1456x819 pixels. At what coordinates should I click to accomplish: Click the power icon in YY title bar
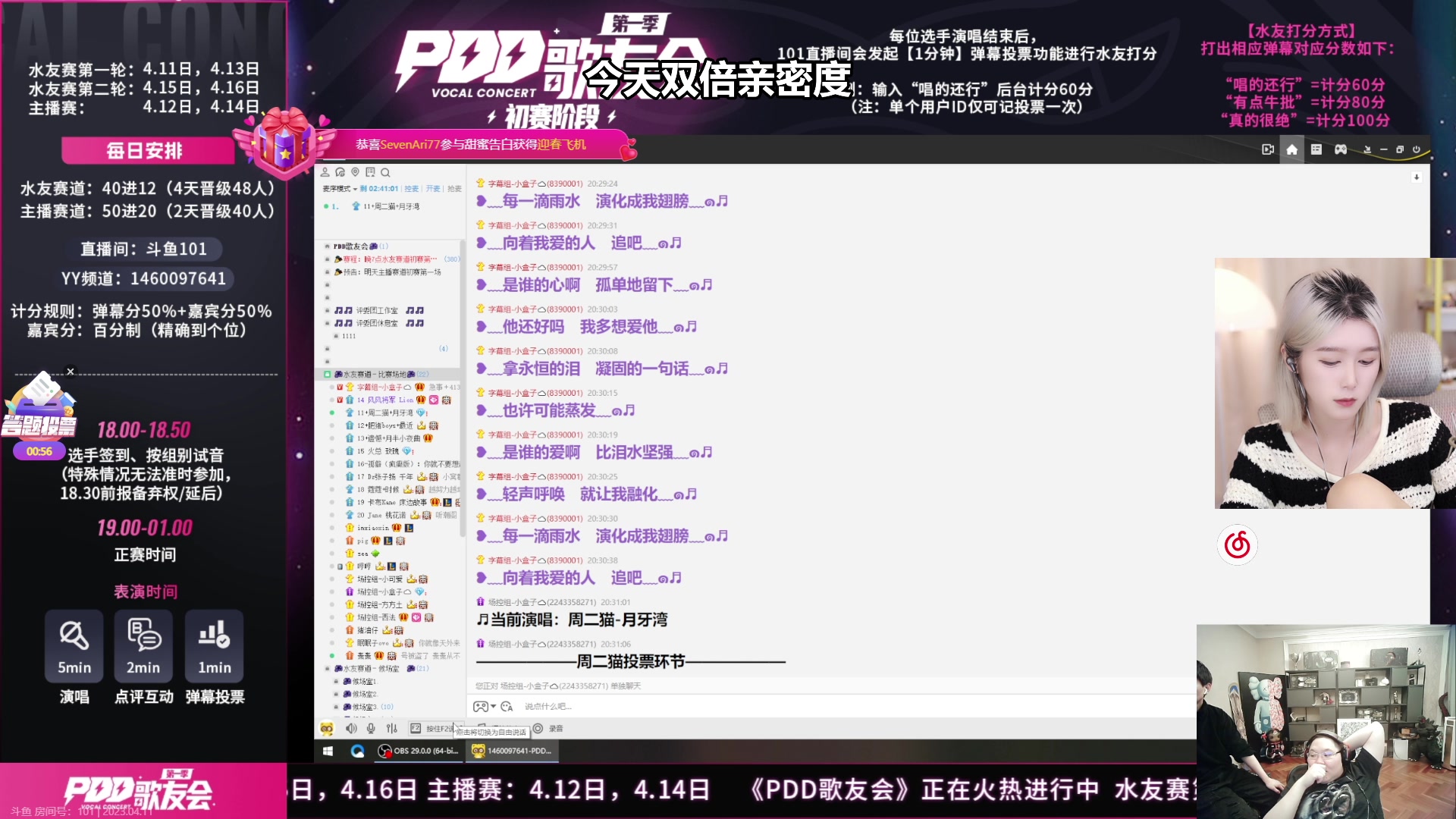point(1416,149)
